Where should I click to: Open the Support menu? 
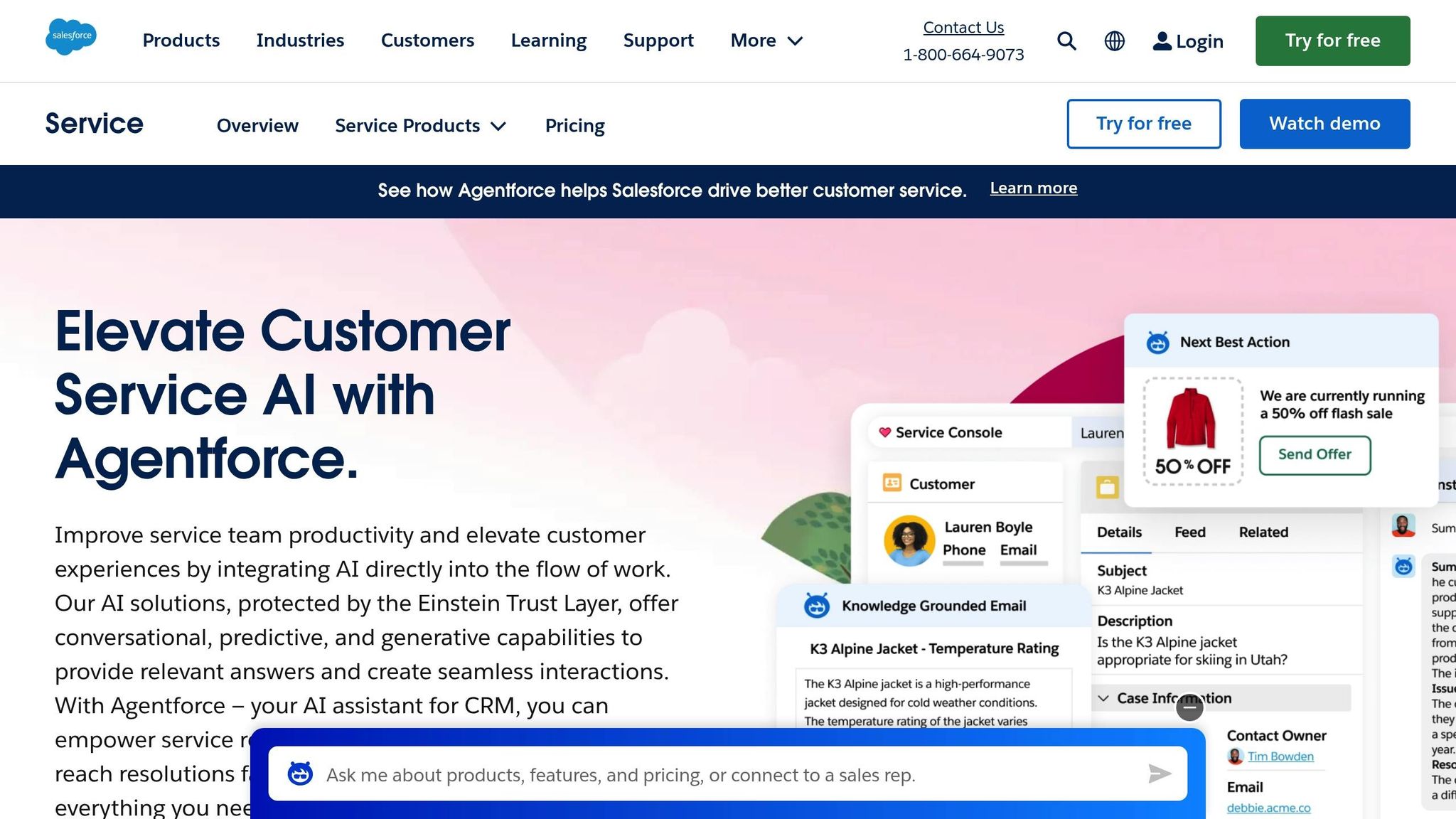(658, 41)
